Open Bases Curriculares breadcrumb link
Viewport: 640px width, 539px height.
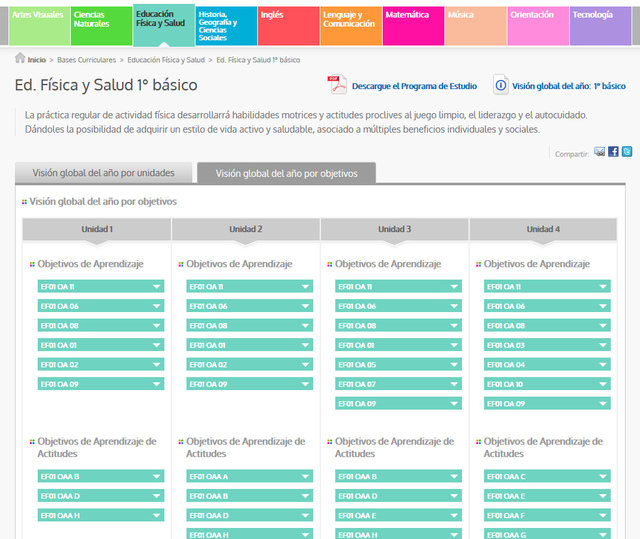(89, 60)
